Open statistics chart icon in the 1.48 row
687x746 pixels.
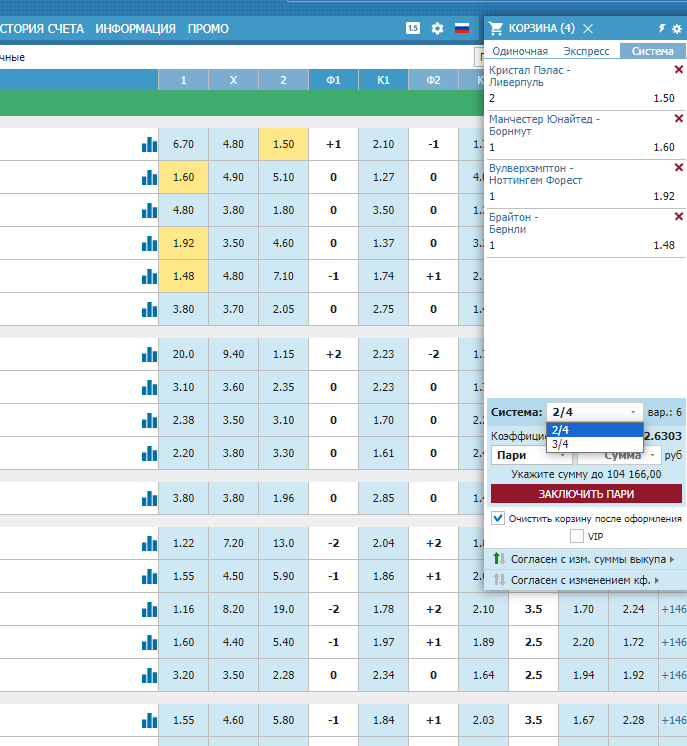coord(149,276)
